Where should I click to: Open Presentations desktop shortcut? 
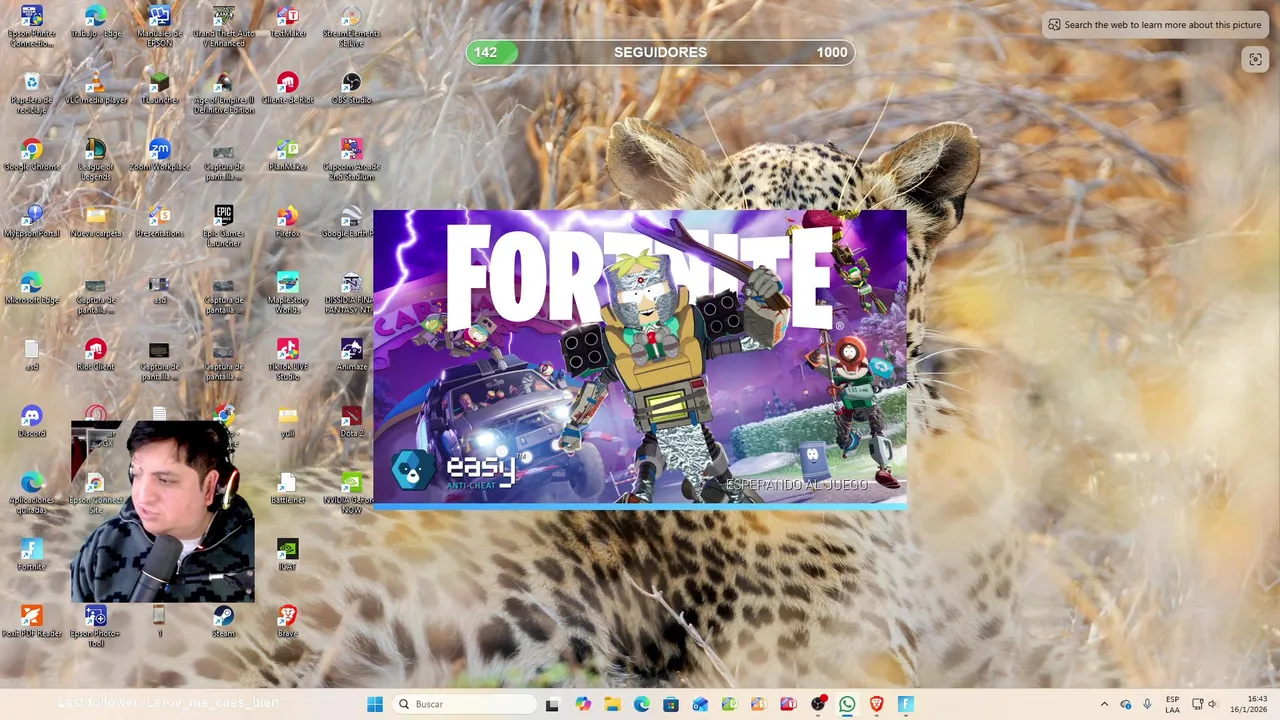[x=160, y=222]
